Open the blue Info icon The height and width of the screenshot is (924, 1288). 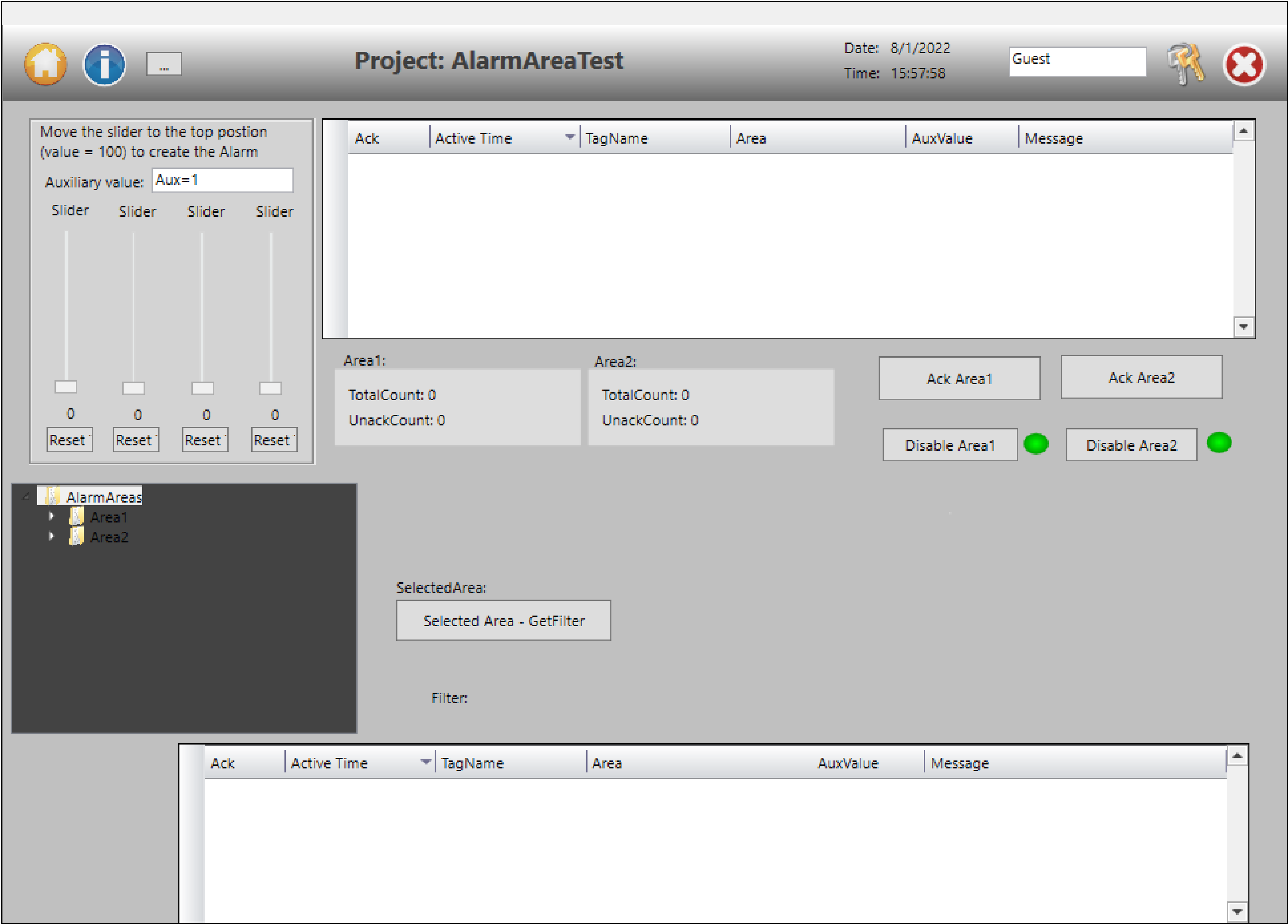[x=104, y=65]
